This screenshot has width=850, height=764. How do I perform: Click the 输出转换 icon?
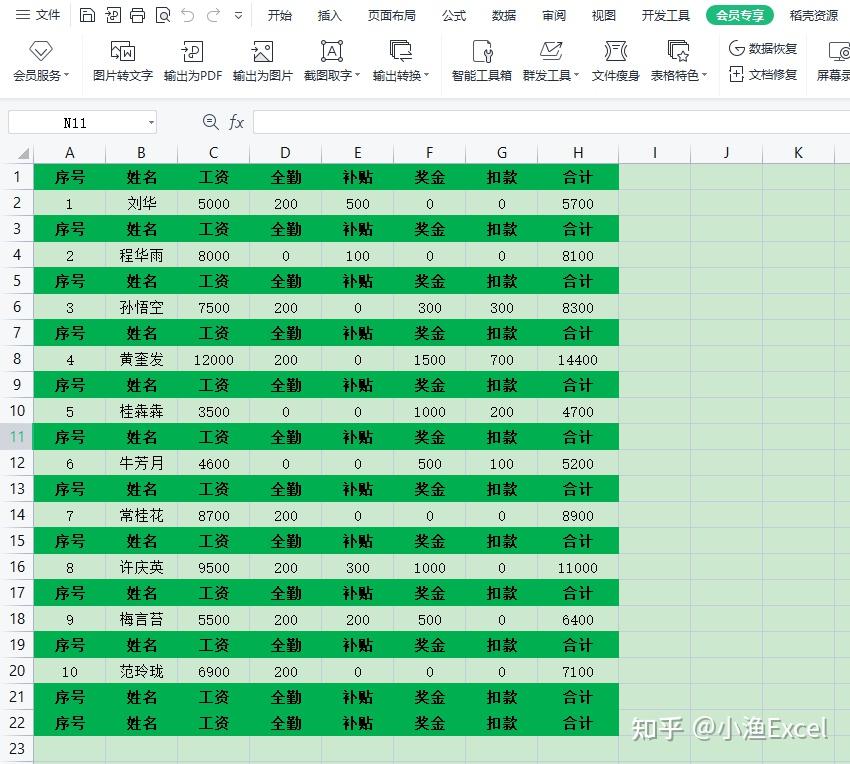(x=401, y=51)
